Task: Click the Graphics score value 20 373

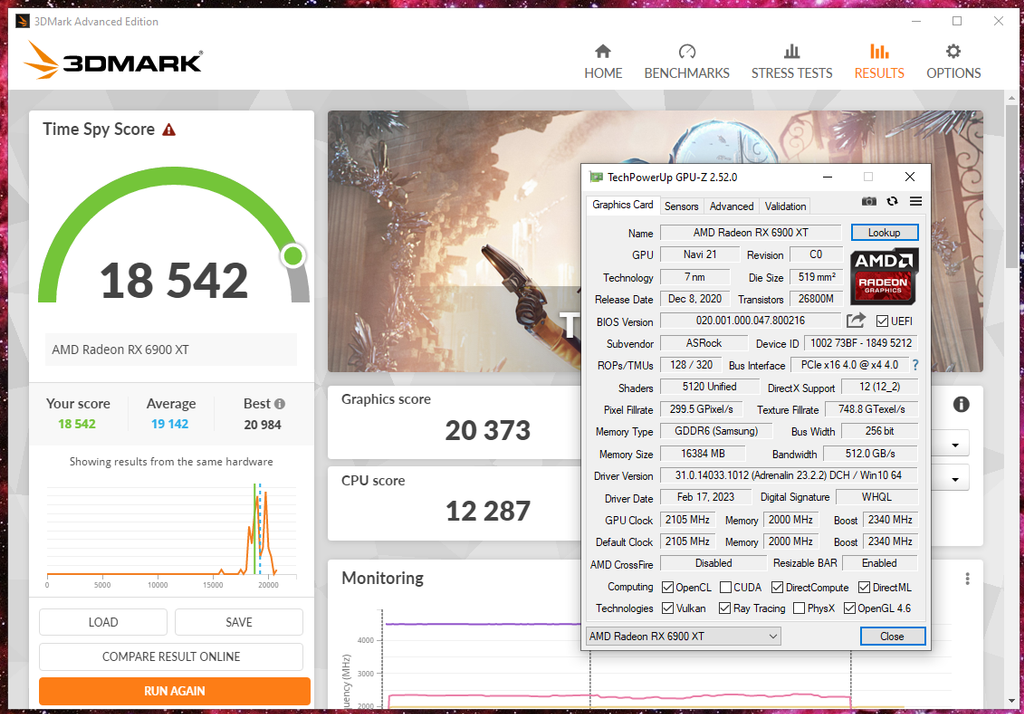Action: pyautogui.click(x=488, y=430)
